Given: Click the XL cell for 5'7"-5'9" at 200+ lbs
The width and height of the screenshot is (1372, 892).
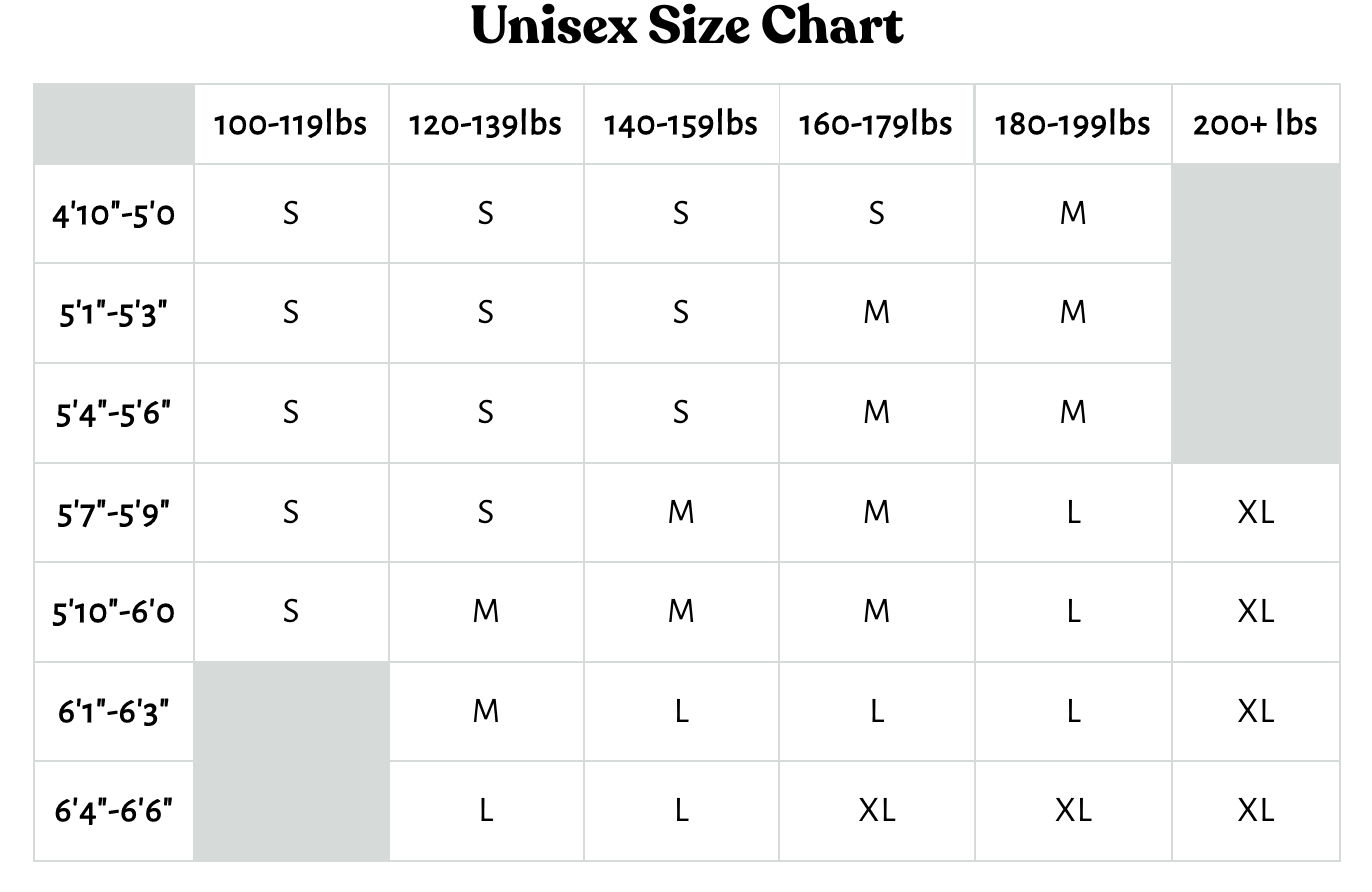Looking at the screenshot, I should [1255, 513].
